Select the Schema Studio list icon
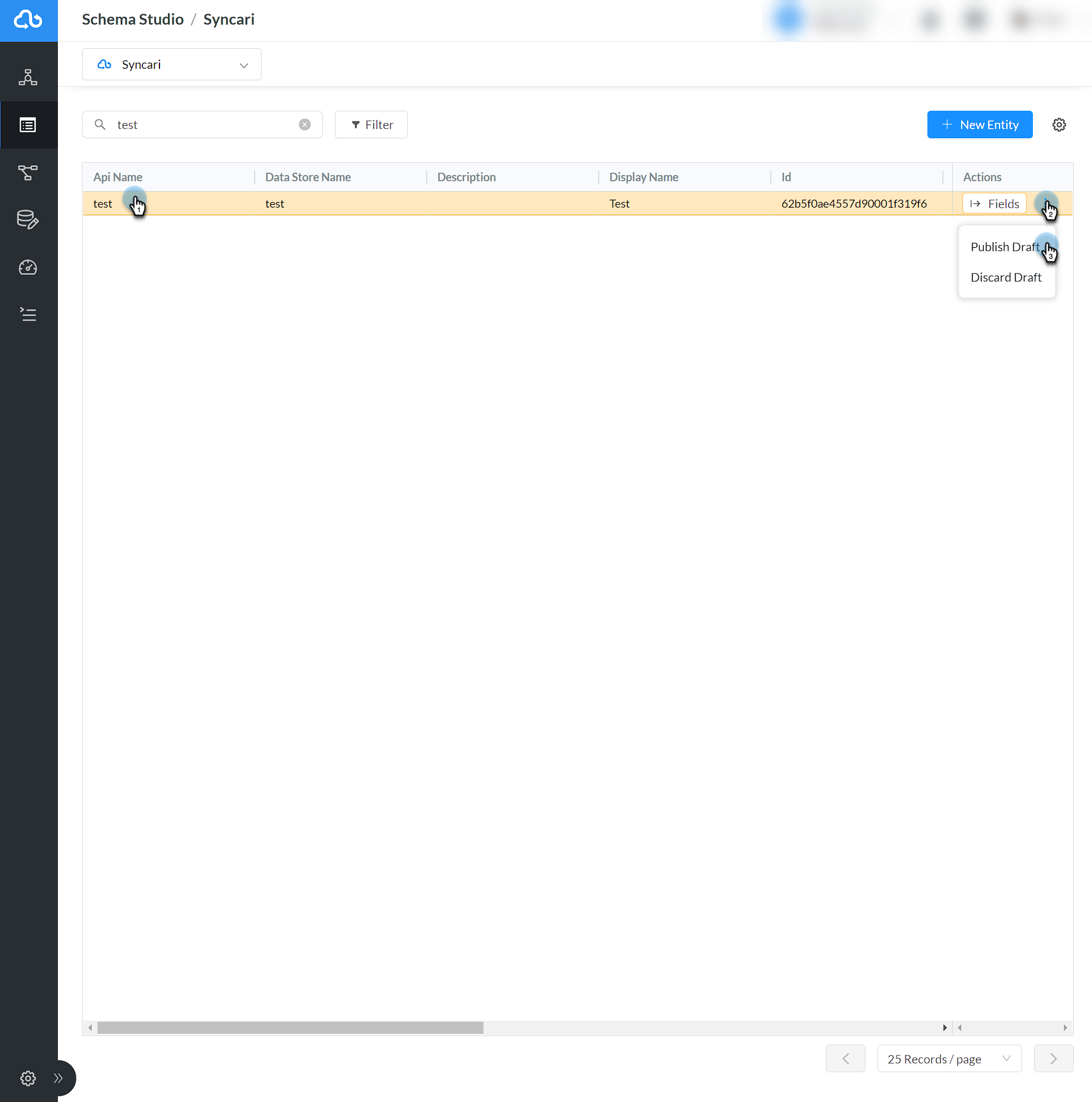1092x1102 pixels. [x=28, y=124]
